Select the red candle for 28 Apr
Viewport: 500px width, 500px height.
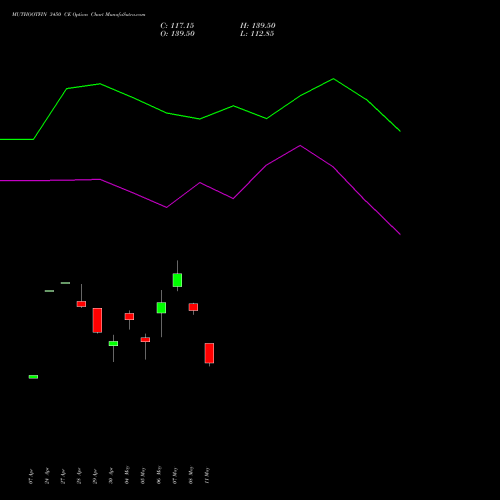[x=81, y=304]
